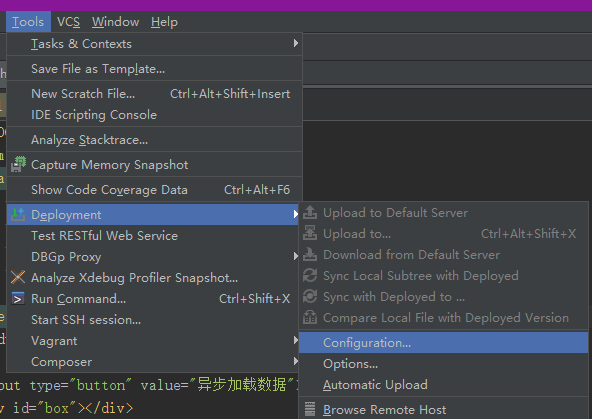Click the Download from Default Server icon
592x419 pixels.
pyautogui.click(x=310, y=254)
